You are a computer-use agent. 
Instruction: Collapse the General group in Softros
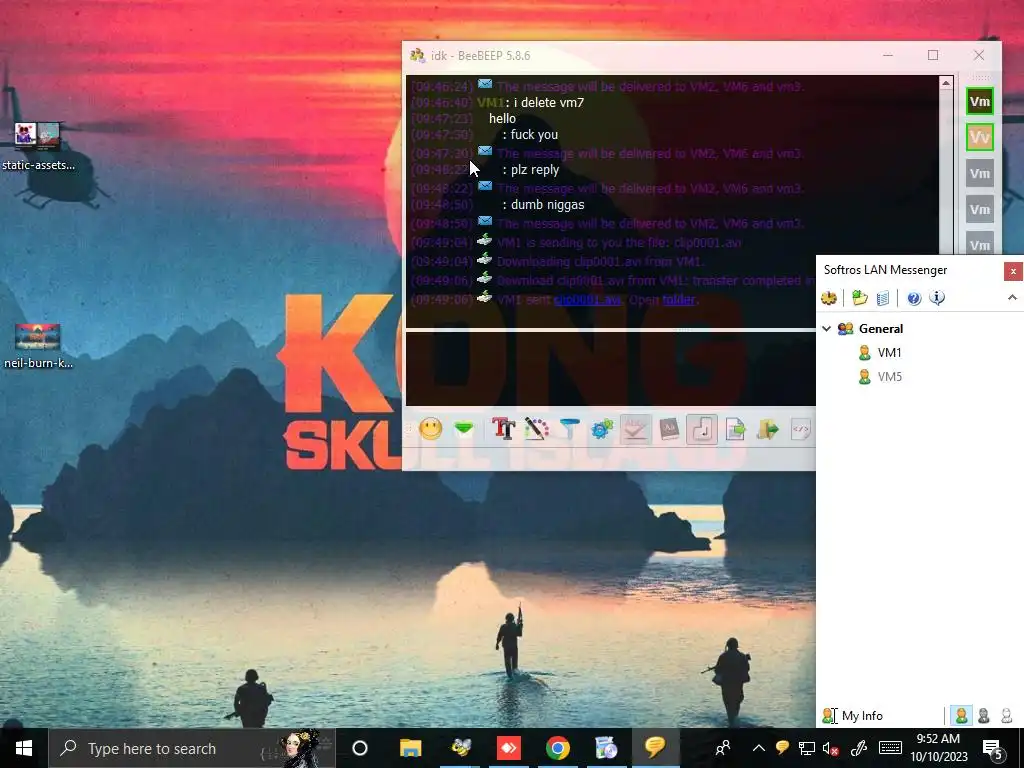point(827,328)
